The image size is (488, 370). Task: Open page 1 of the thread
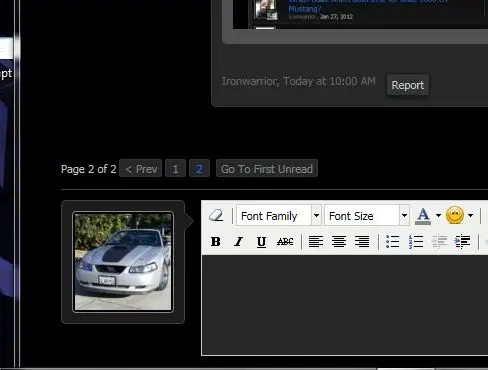[175, 169]
